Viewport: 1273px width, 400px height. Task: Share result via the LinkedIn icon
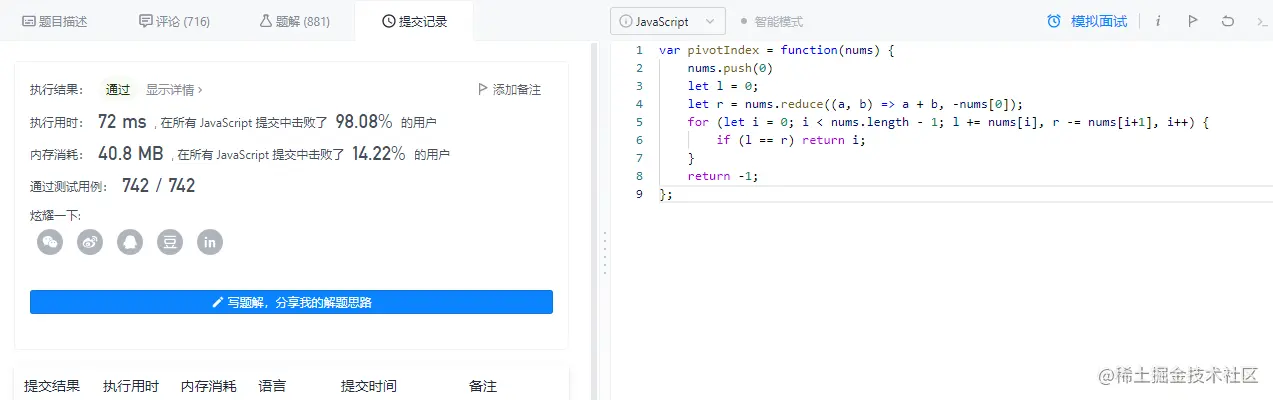(210, 242)
